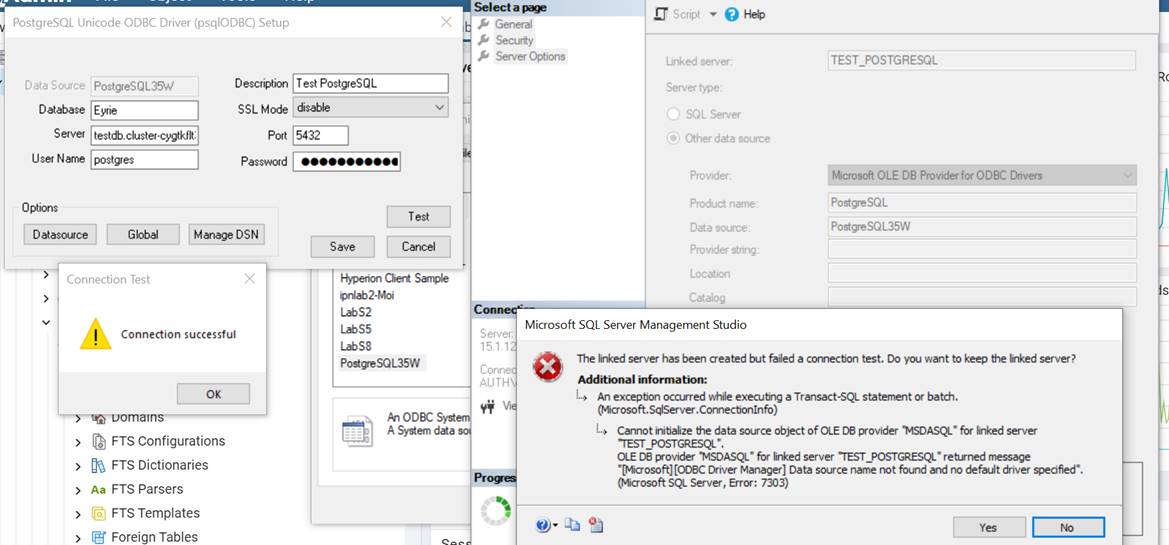The image size is (1169, 545).
Task: Expand the FTS Templates tree node
Action: coord(78,513)
